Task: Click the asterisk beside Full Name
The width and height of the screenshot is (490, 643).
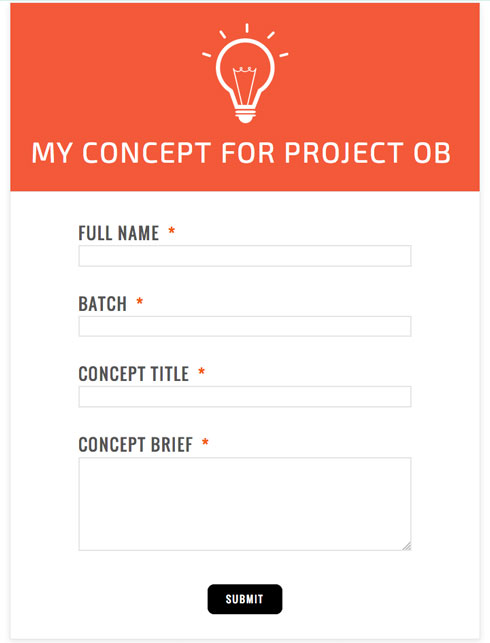Action: tap(171, 231)
